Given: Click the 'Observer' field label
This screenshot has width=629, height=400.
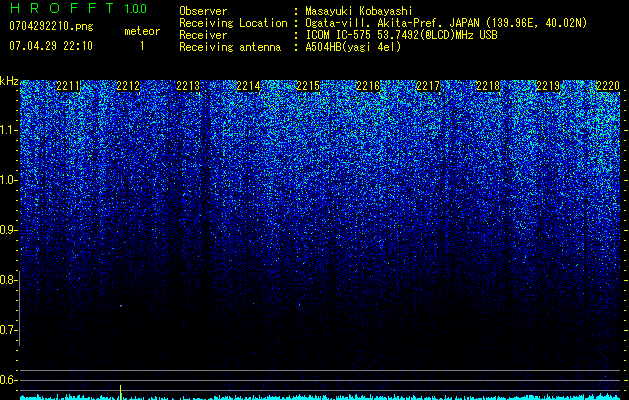Looking at the screenshot, I should 203,11.
